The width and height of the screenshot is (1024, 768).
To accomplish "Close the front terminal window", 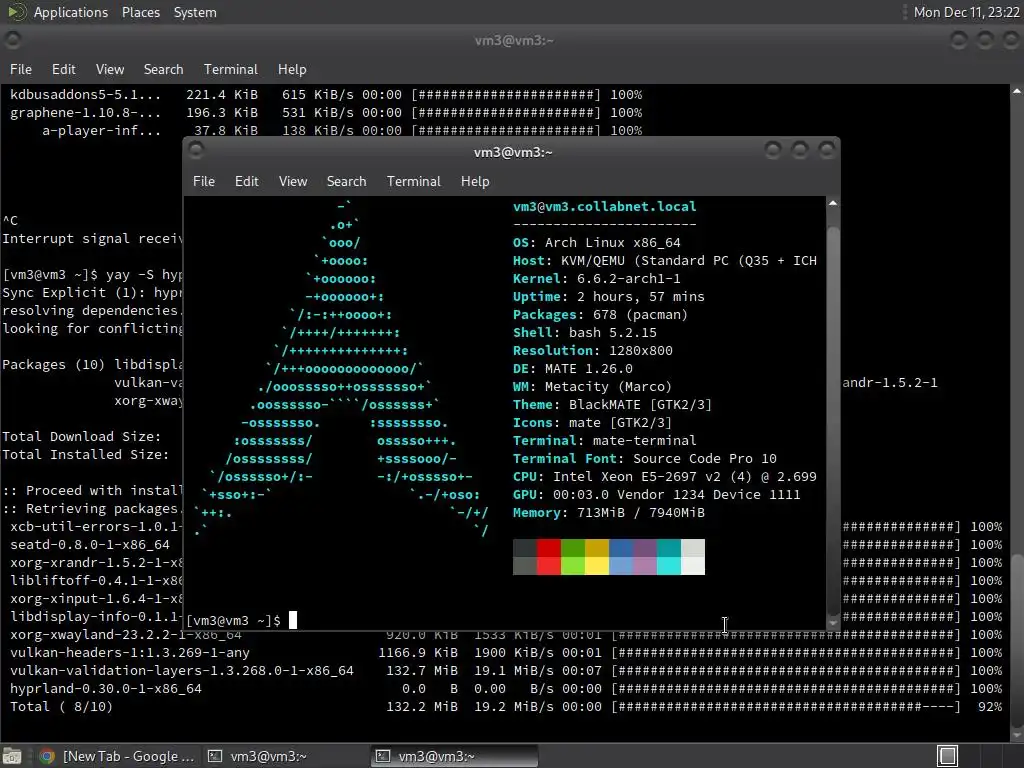I will tap(827, 151).
